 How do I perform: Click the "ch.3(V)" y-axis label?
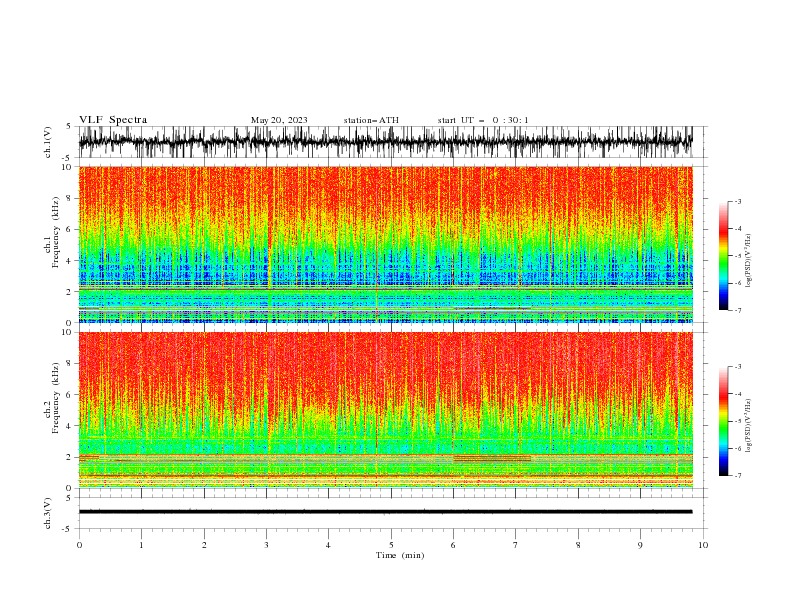(48, 513)
